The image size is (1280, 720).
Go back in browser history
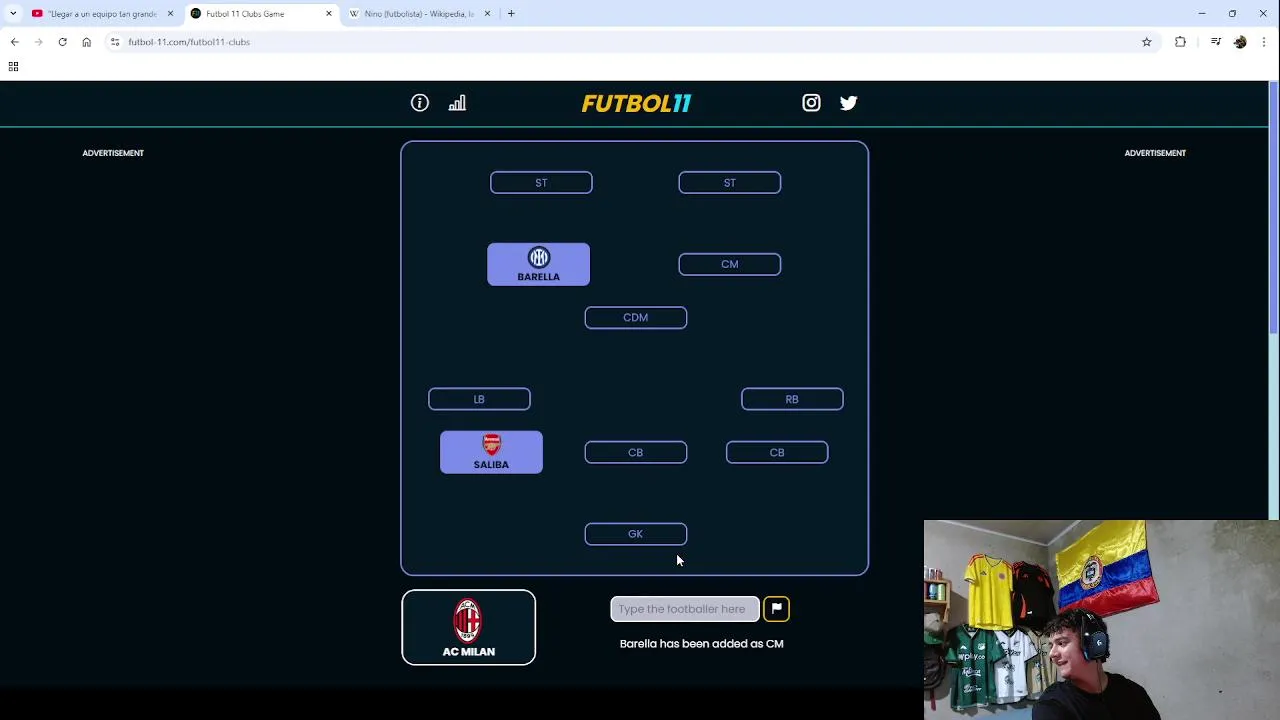click(x=14, y=42)
